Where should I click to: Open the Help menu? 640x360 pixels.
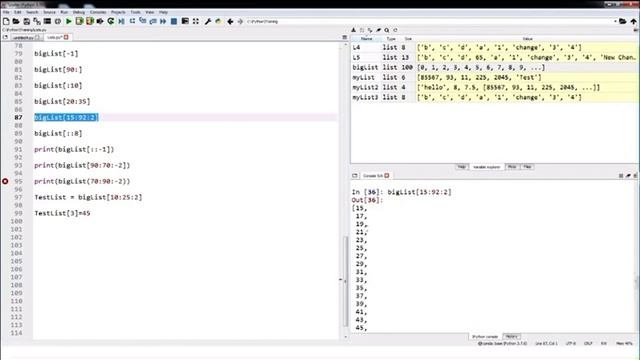click(x=163, y=12)
